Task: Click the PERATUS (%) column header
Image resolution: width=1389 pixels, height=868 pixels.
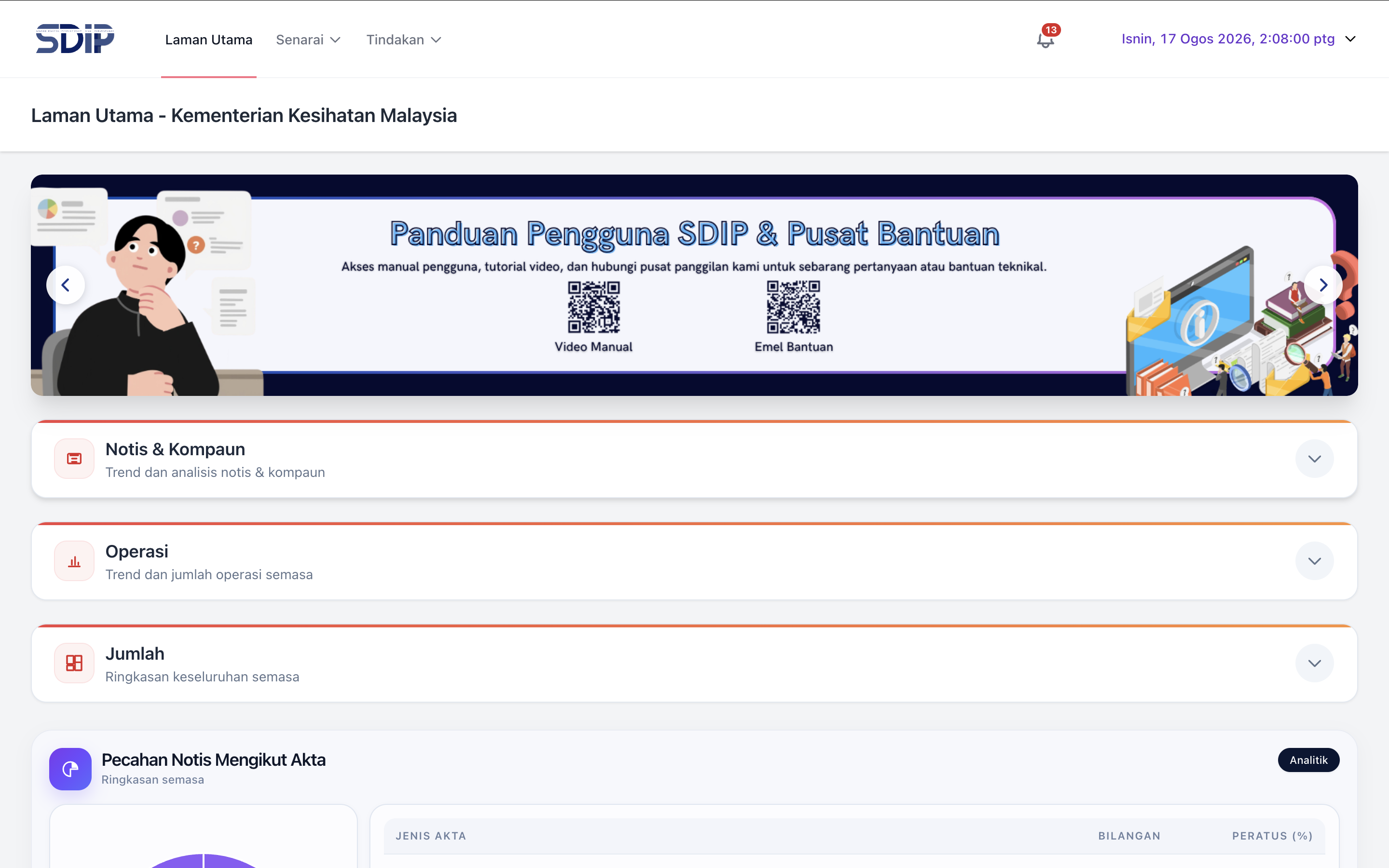Action: 1272,836
